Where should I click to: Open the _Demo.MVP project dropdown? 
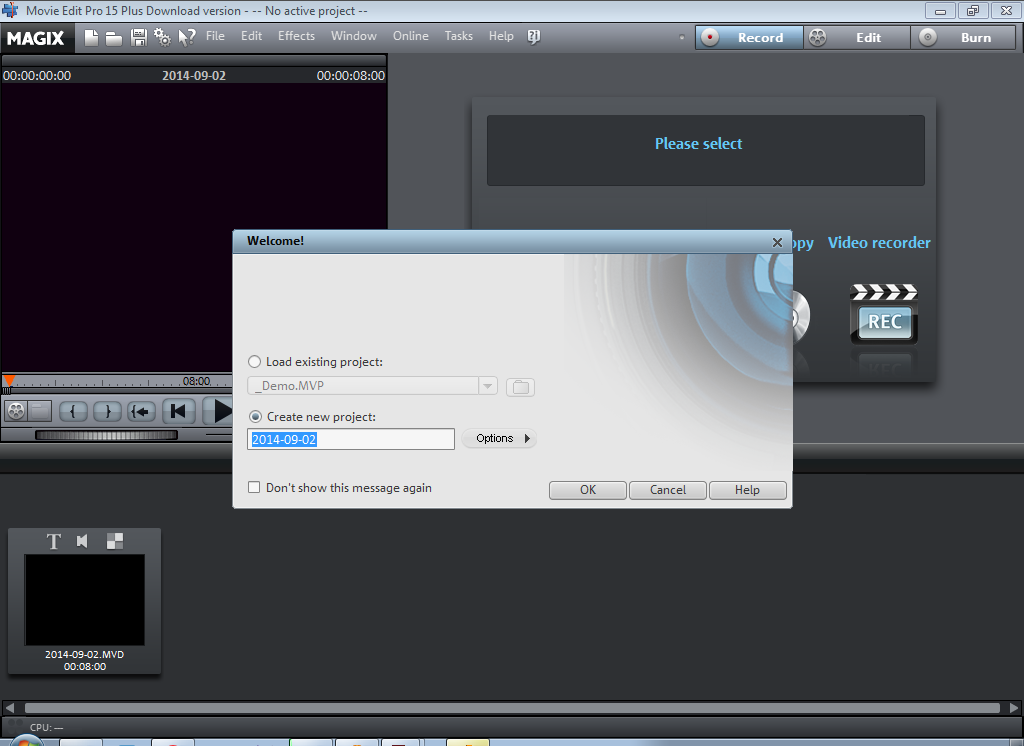tap(488, 385)
